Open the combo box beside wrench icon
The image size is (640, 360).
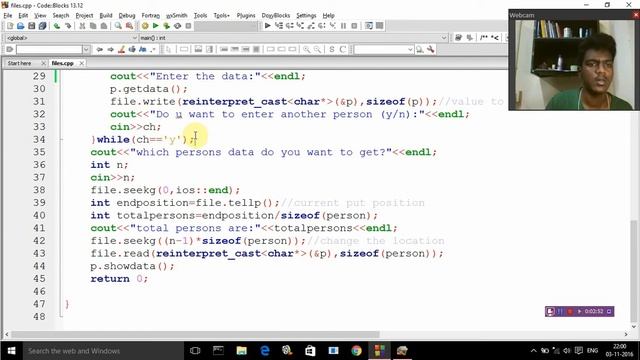tap(410, 49)
